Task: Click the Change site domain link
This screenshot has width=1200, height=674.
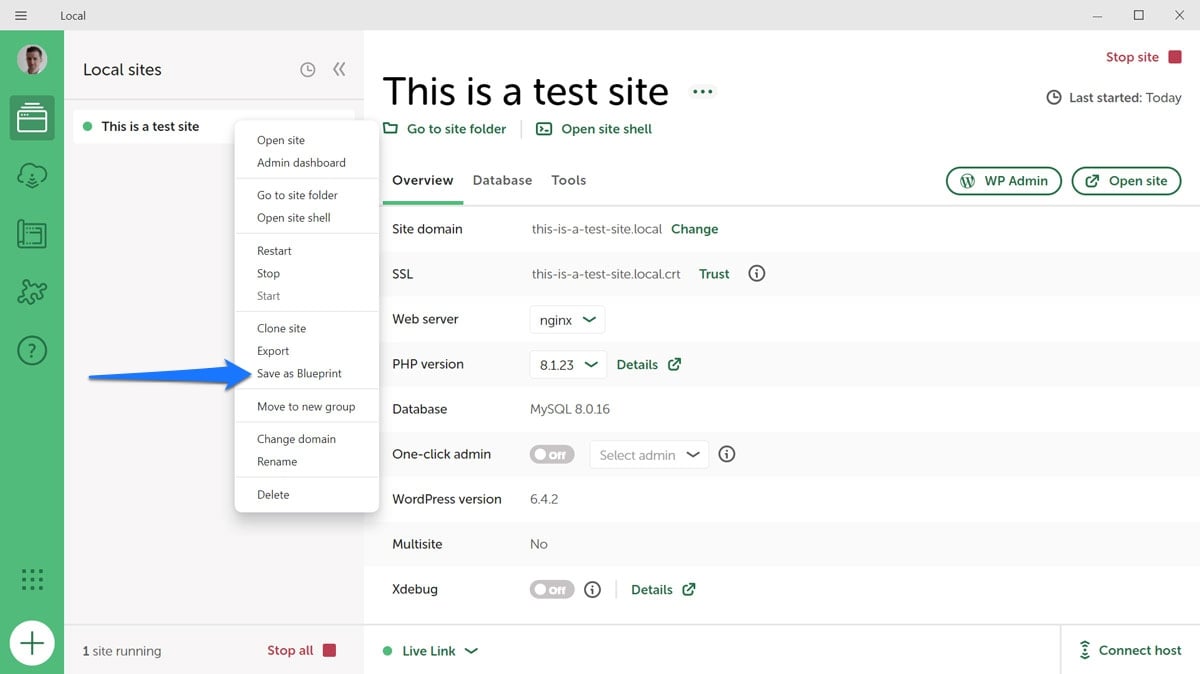Action: click(694, 229)
